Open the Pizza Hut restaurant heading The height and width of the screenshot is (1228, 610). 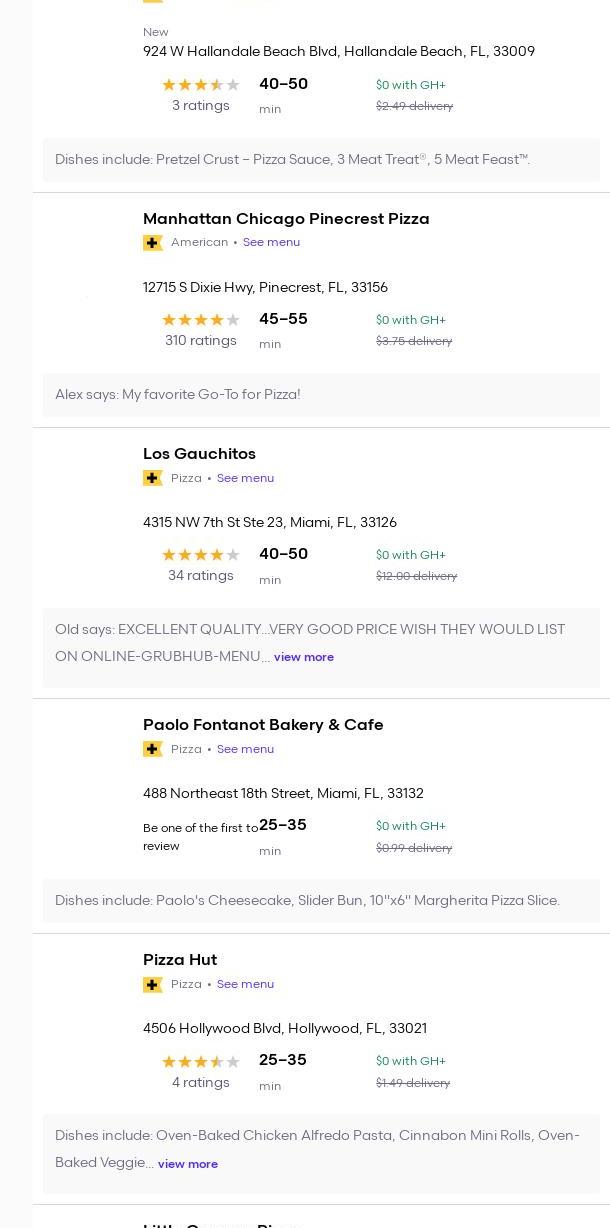[x=180, y=959]
